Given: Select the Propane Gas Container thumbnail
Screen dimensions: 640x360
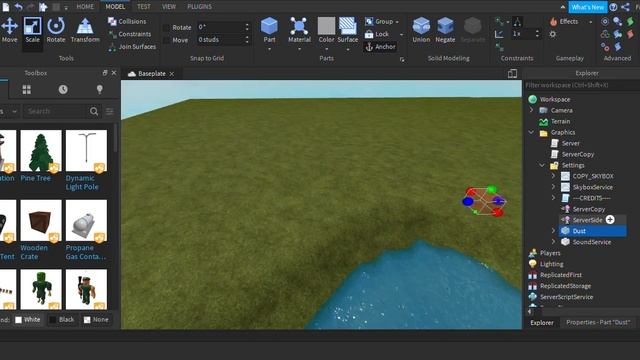Looking at the screenshot, I should click(x=86, y=220).
